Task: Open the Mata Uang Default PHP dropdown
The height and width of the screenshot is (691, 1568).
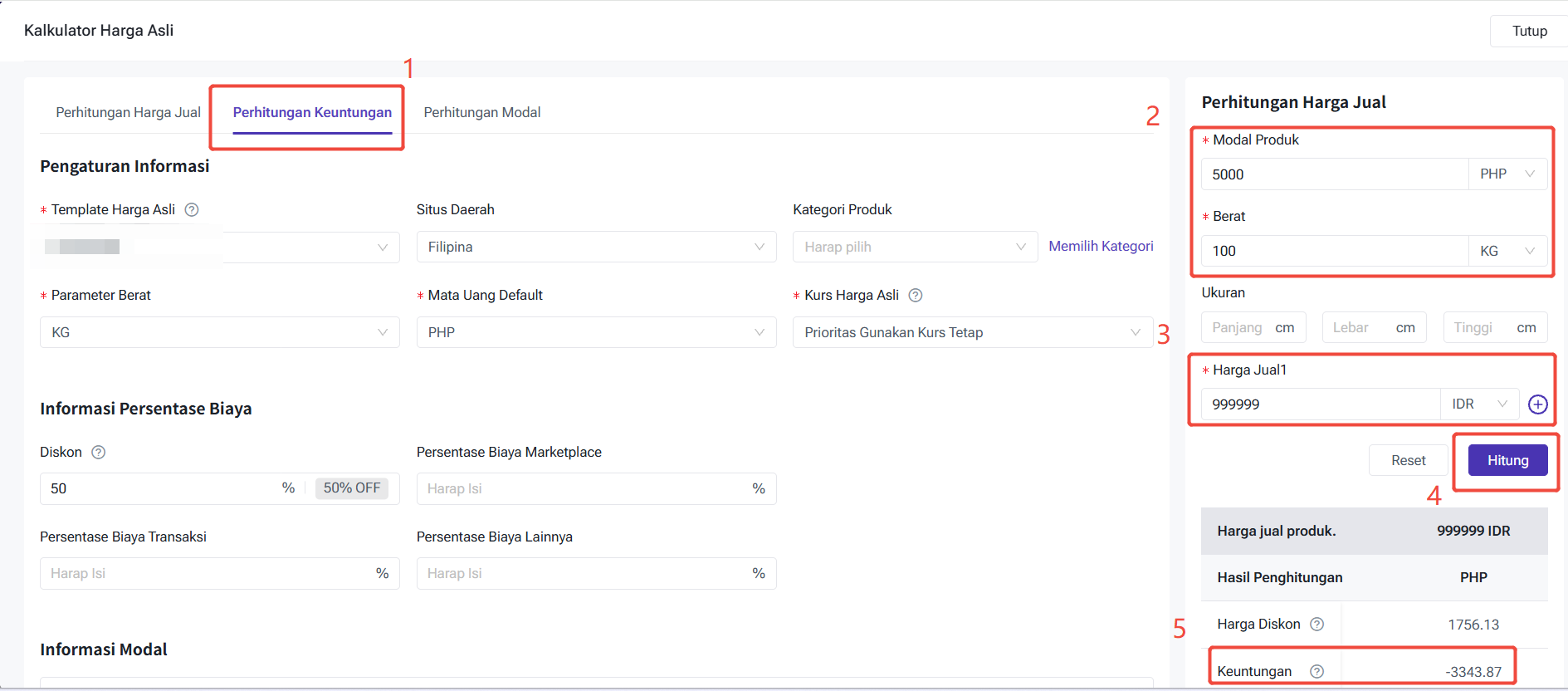Action: tap(595, 333)
